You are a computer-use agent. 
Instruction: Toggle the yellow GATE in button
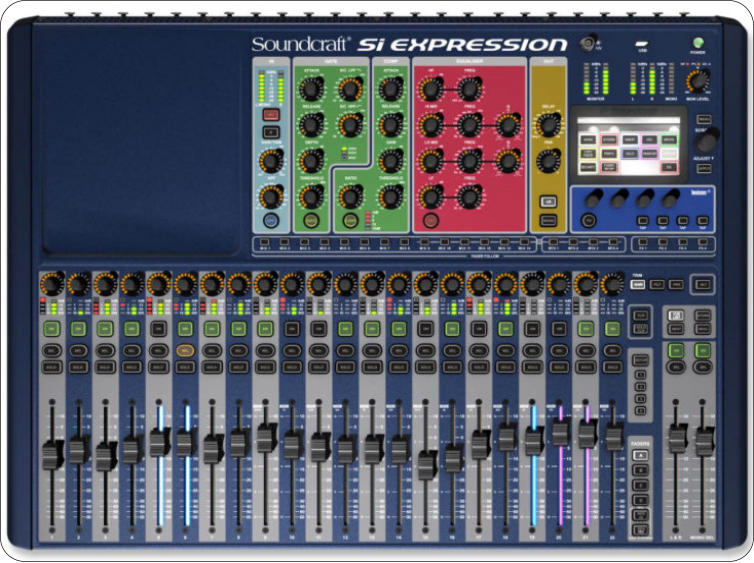coord(312,220)
